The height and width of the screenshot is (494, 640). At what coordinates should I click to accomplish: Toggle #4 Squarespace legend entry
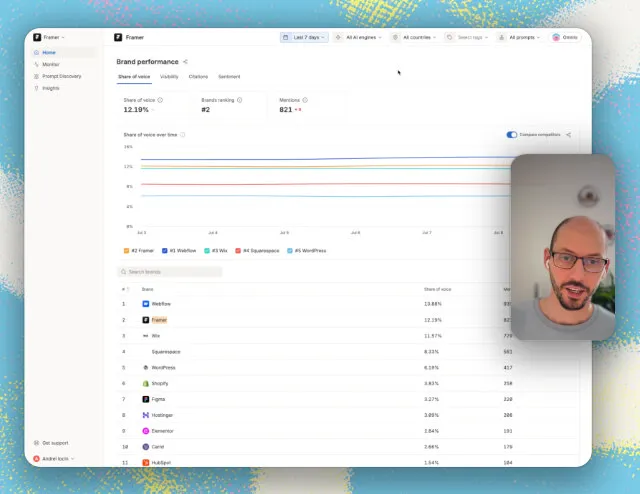pos(257,251)
